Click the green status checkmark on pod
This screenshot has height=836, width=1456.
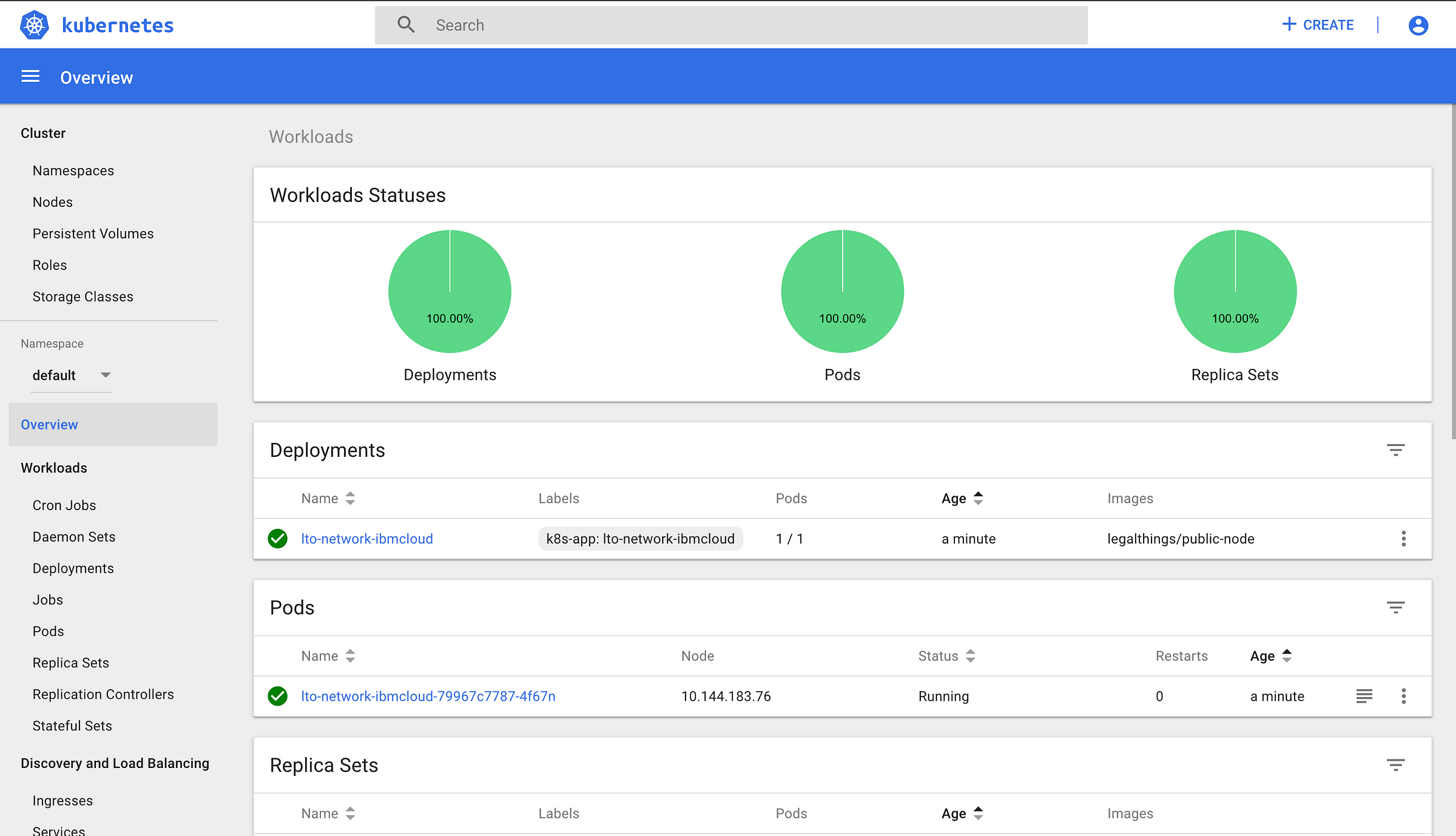278,696
